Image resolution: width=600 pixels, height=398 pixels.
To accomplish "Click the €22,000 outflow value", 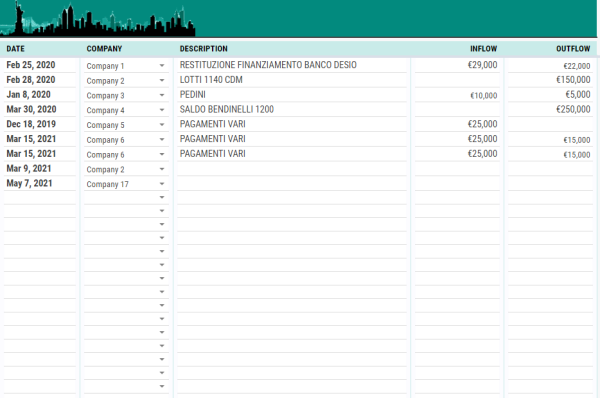I will coord(576,66).
